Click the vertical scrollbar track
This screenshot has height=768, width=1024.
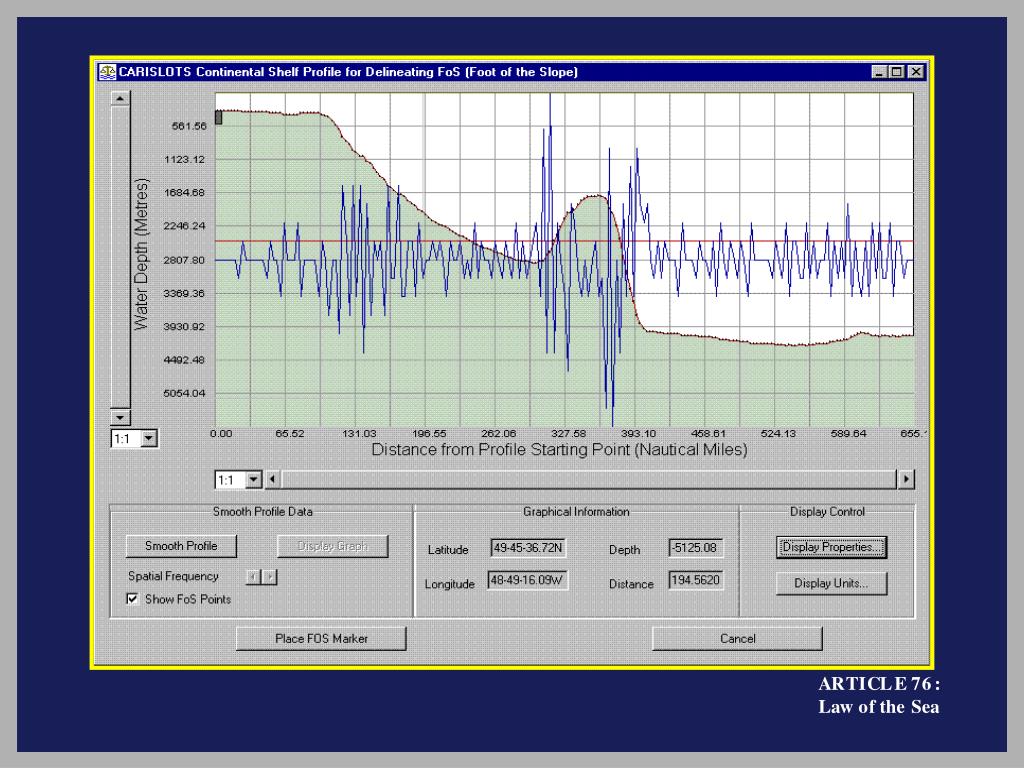[x=120, y=257]
